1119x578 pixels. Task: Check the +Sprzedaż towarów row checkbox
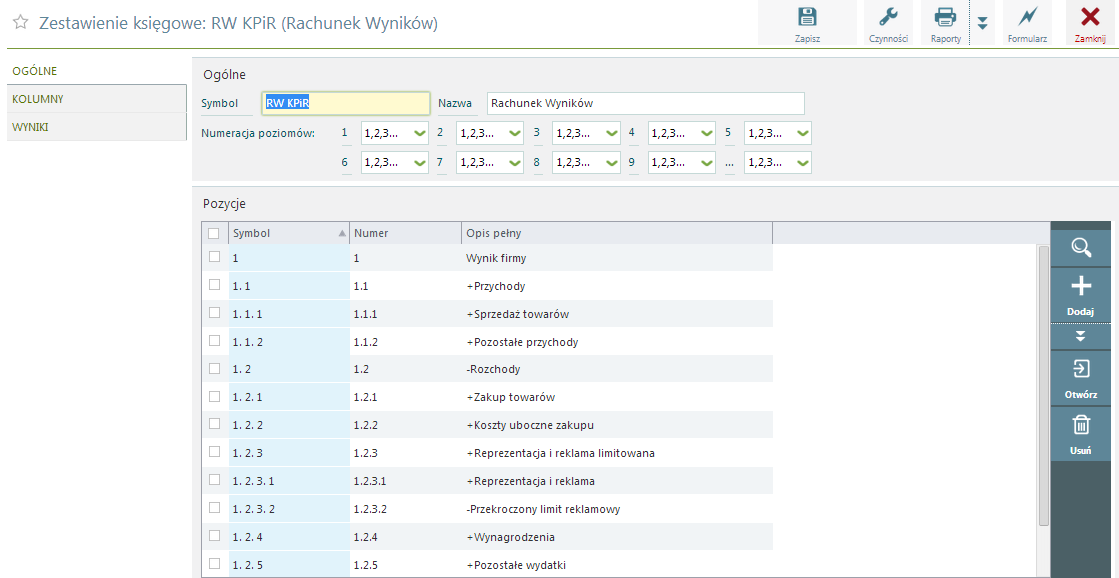(214, 313)
